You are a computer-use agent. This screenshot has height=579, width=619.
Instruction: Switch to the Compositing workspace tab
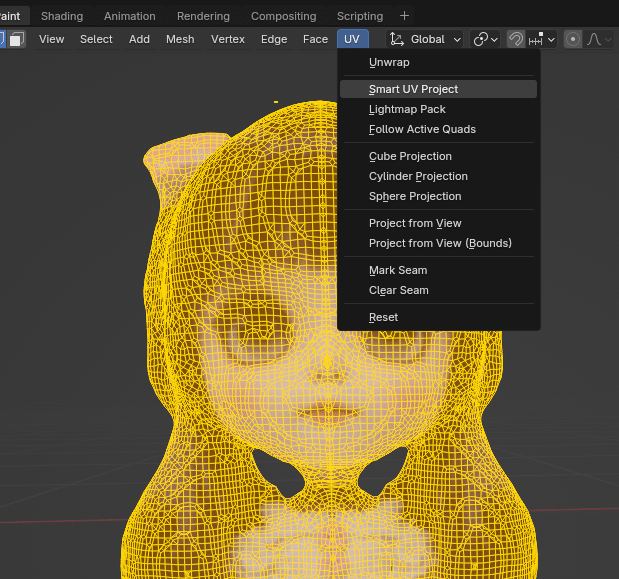tap(283, 16)
